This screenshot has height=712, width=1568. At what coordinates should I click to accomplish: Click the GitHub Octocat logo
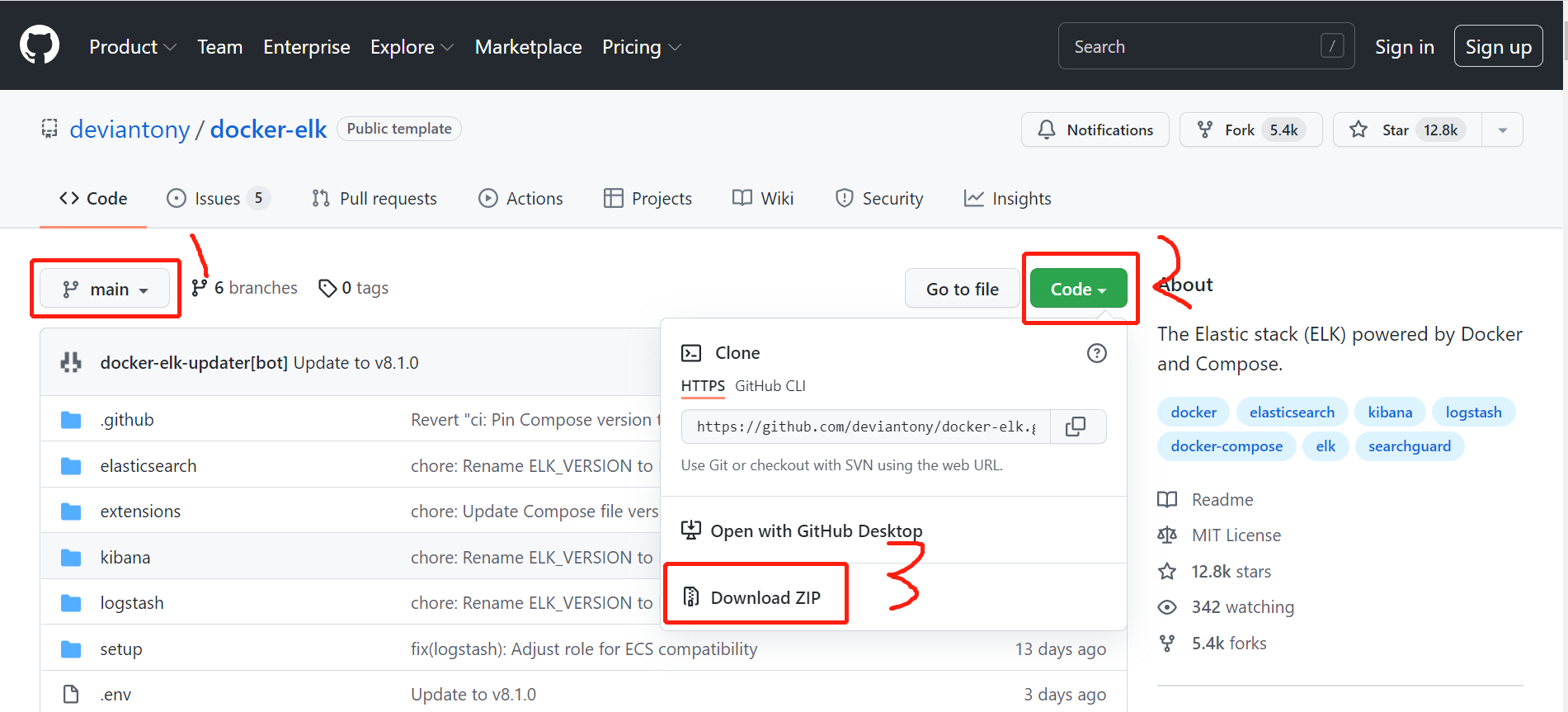[x=40, y=45]
